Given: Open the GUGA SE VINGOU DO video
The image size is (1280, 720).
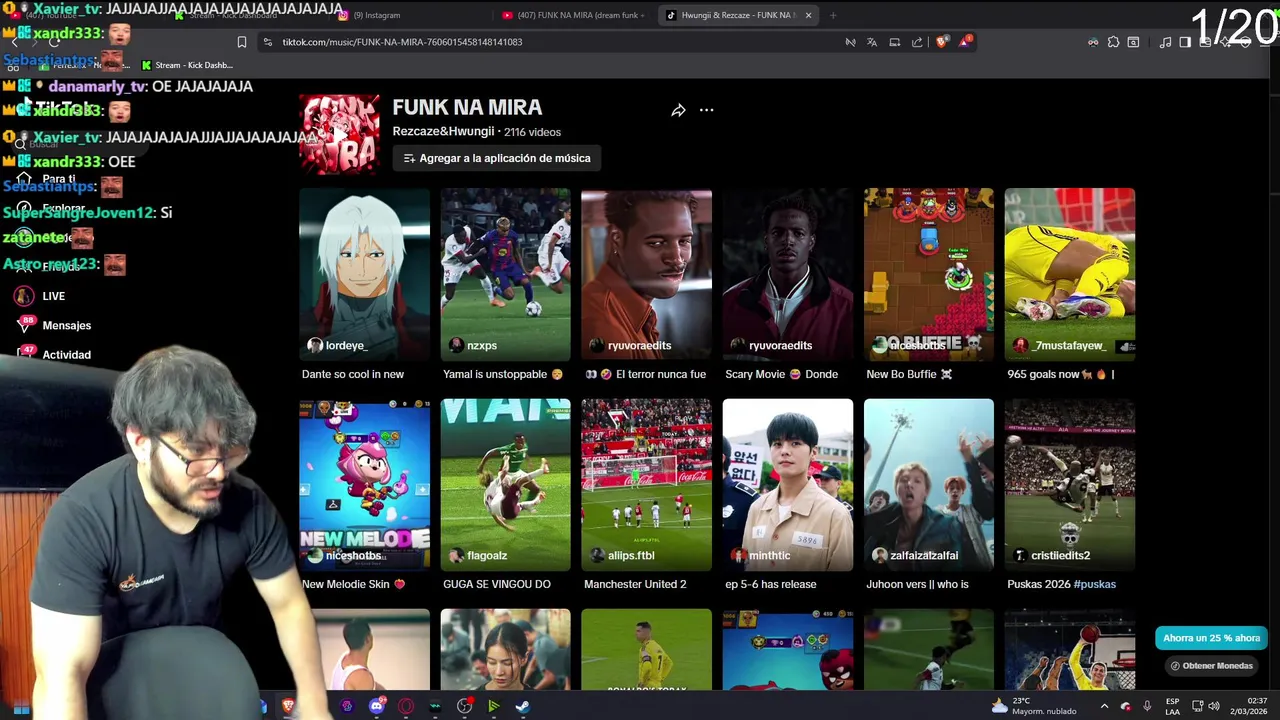Looking at the screenshot, I should [x=506, y=484].
